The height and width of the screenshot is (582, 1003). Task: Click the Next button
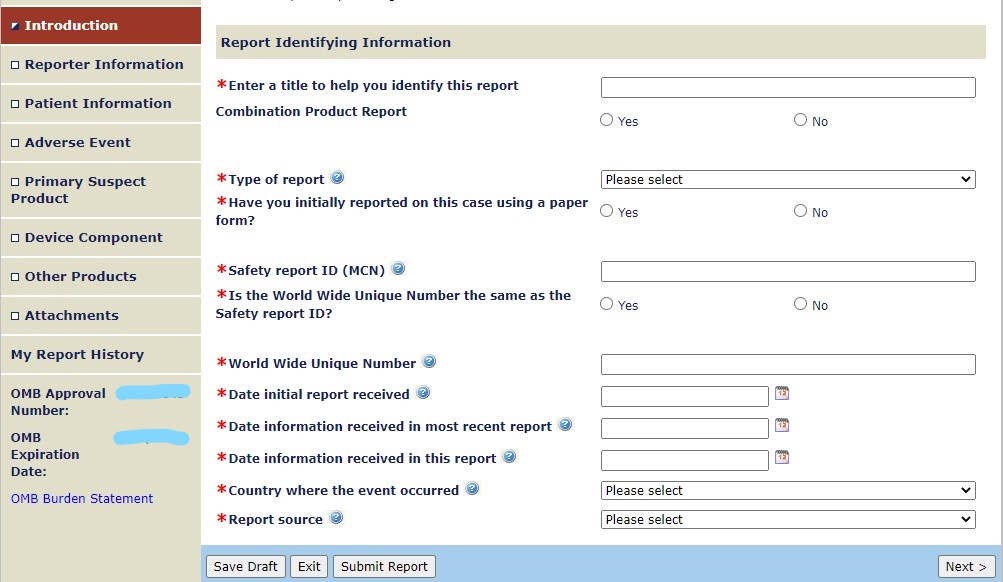966,566
